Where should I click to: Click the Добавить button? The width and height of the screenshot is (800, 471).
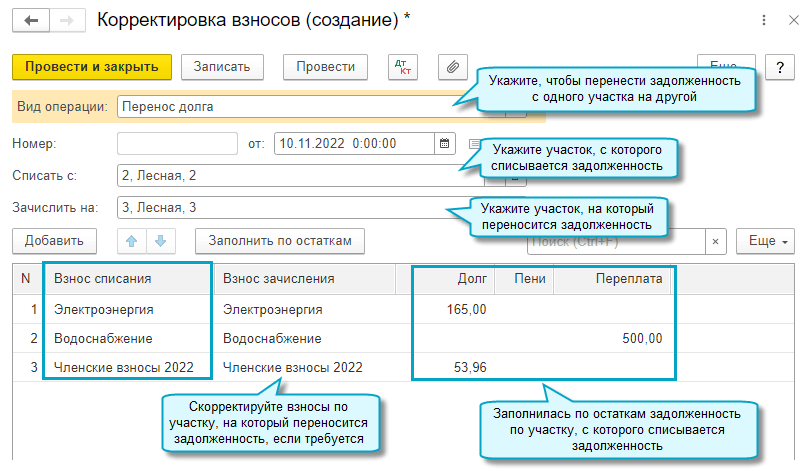pos(54,241)
